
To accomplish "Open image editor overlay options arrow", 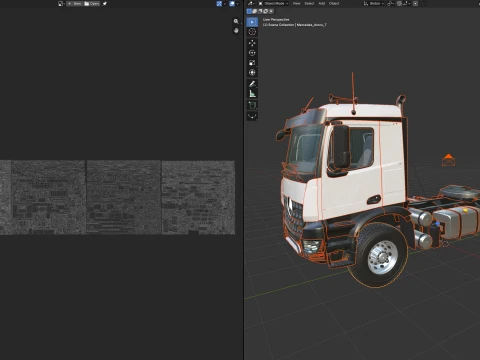I will (x=238, y=4).
